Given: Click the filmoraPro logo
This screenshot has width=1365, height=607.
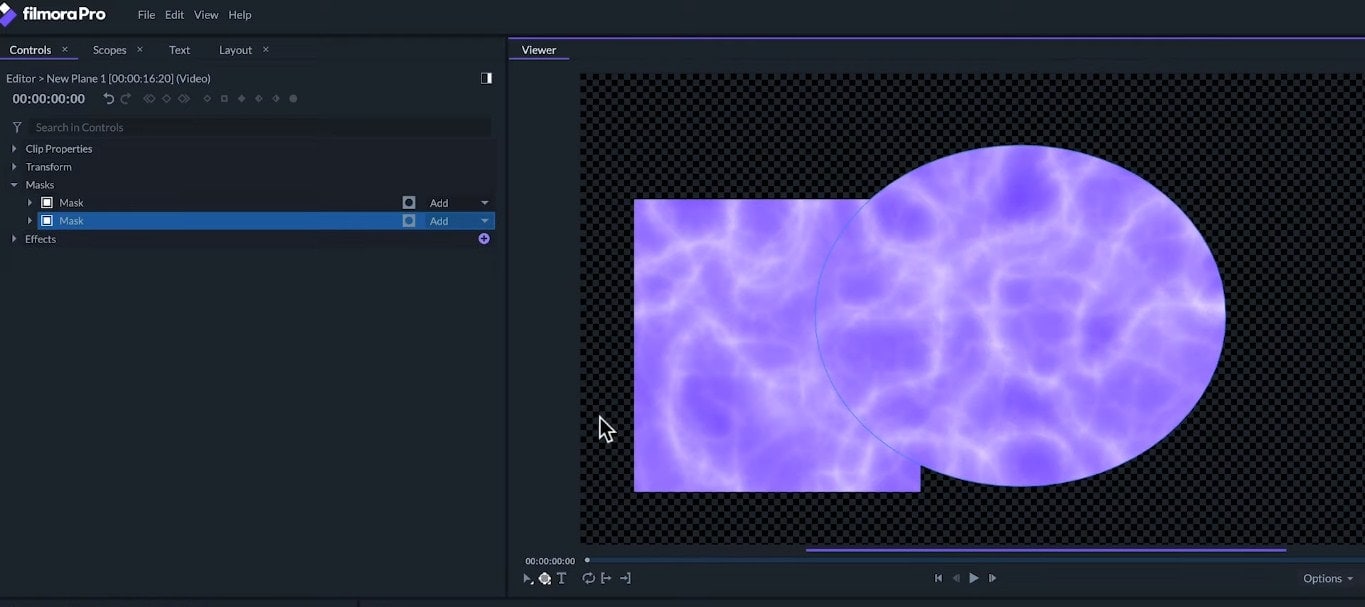Looking at the screenshot, I should (x=53, y=14).
